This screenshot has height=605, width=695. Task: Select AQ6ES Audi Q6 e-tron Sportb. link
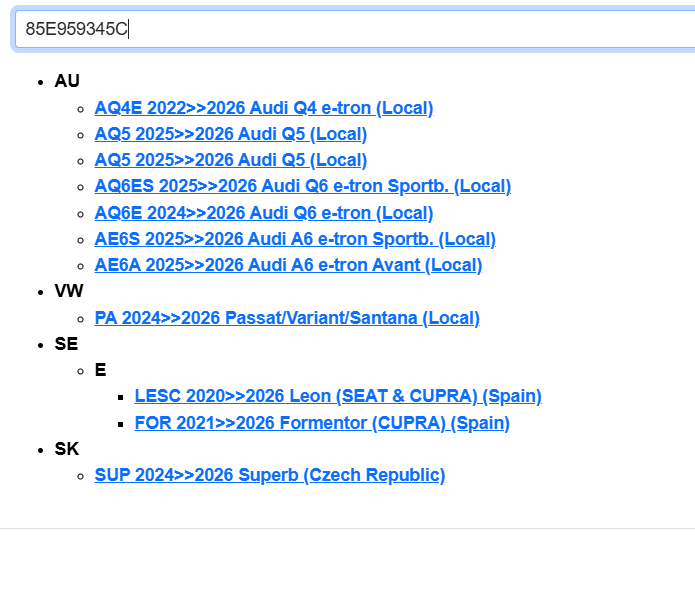tap(302, 186)
